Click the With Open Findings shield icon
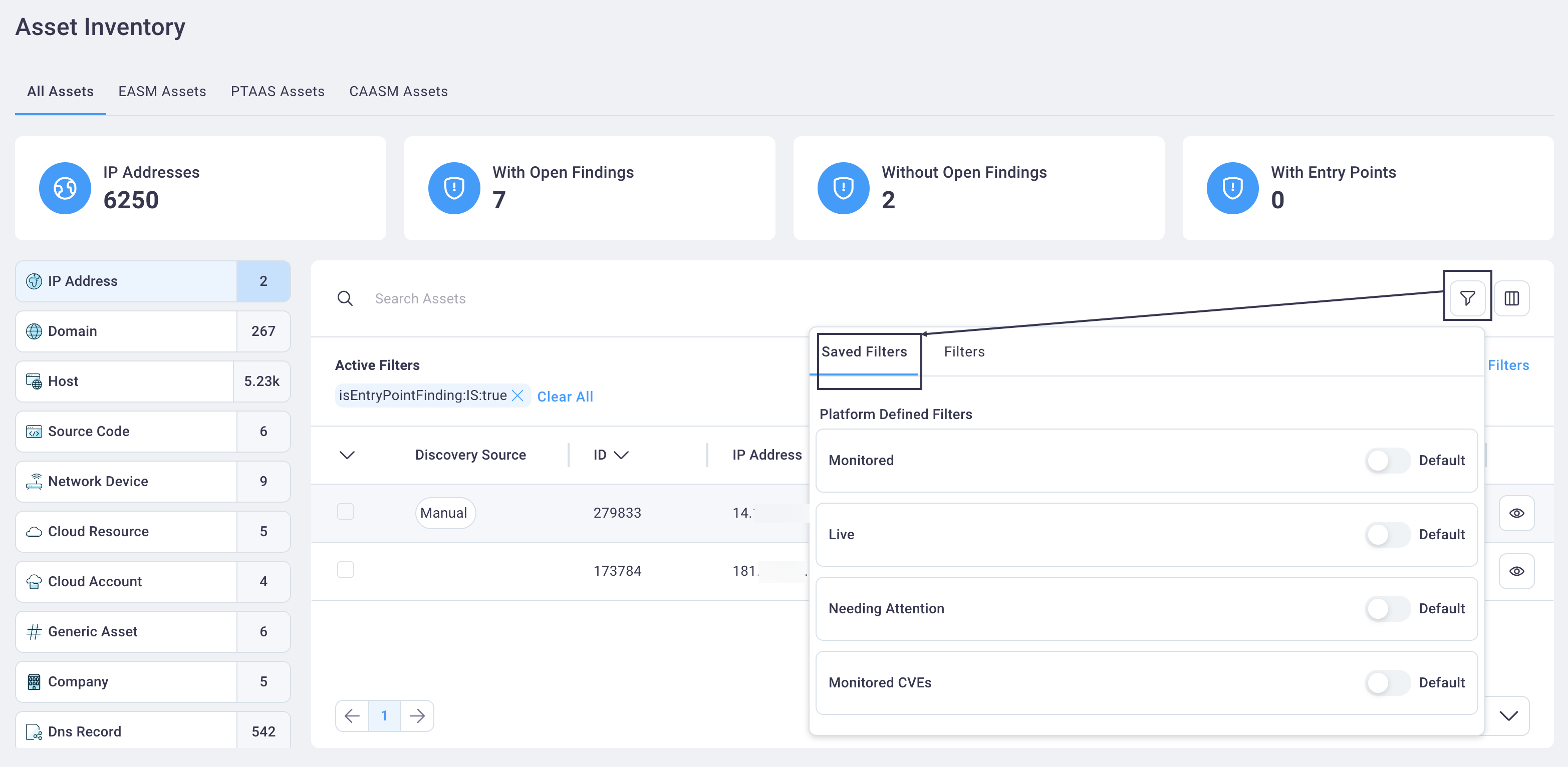Image resolution: width=1568 pixels, height=767 pixels. 454,188
